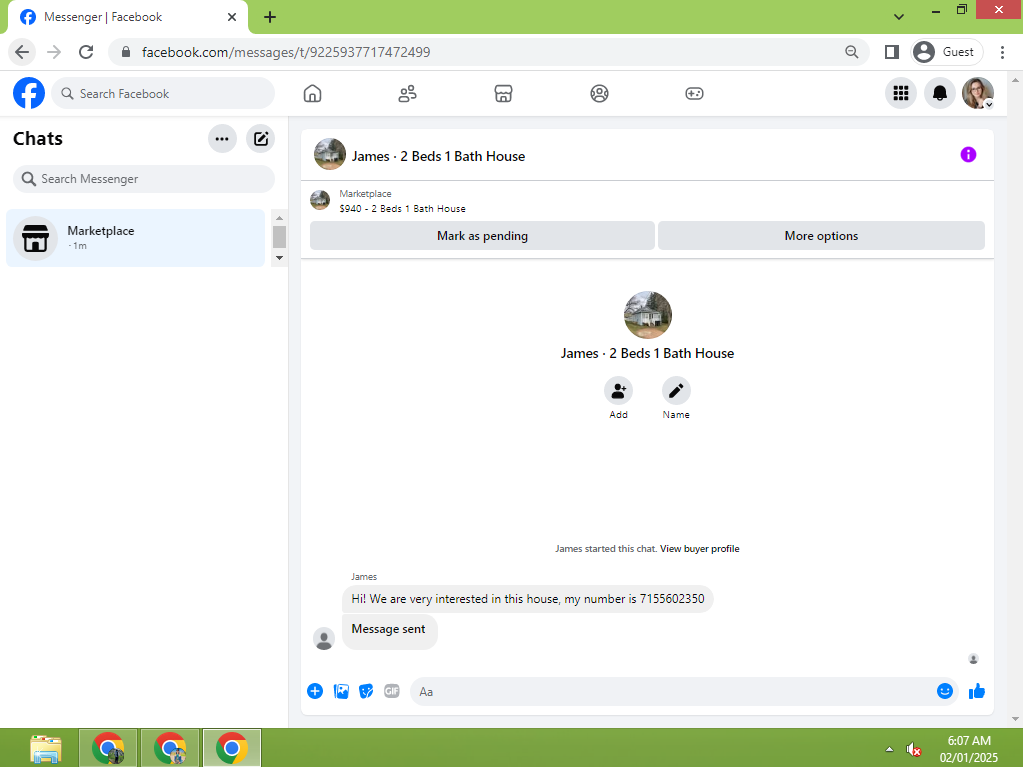This screenshot has height=767, width=1023.
Task: Click the Aa message input field
Action: (672, 691)
